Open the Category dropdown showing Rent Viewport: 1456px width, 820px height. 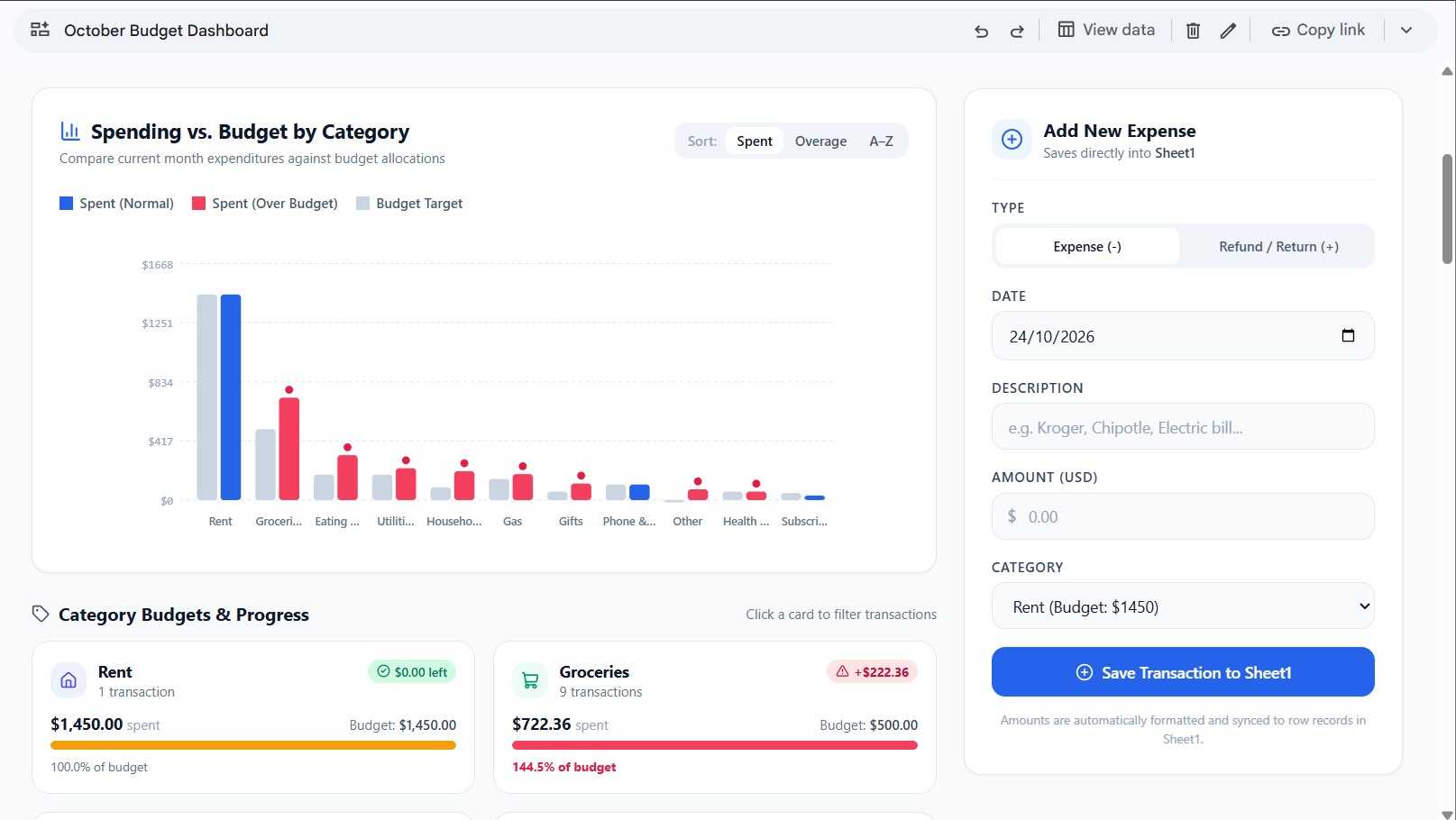(1183, 606)
